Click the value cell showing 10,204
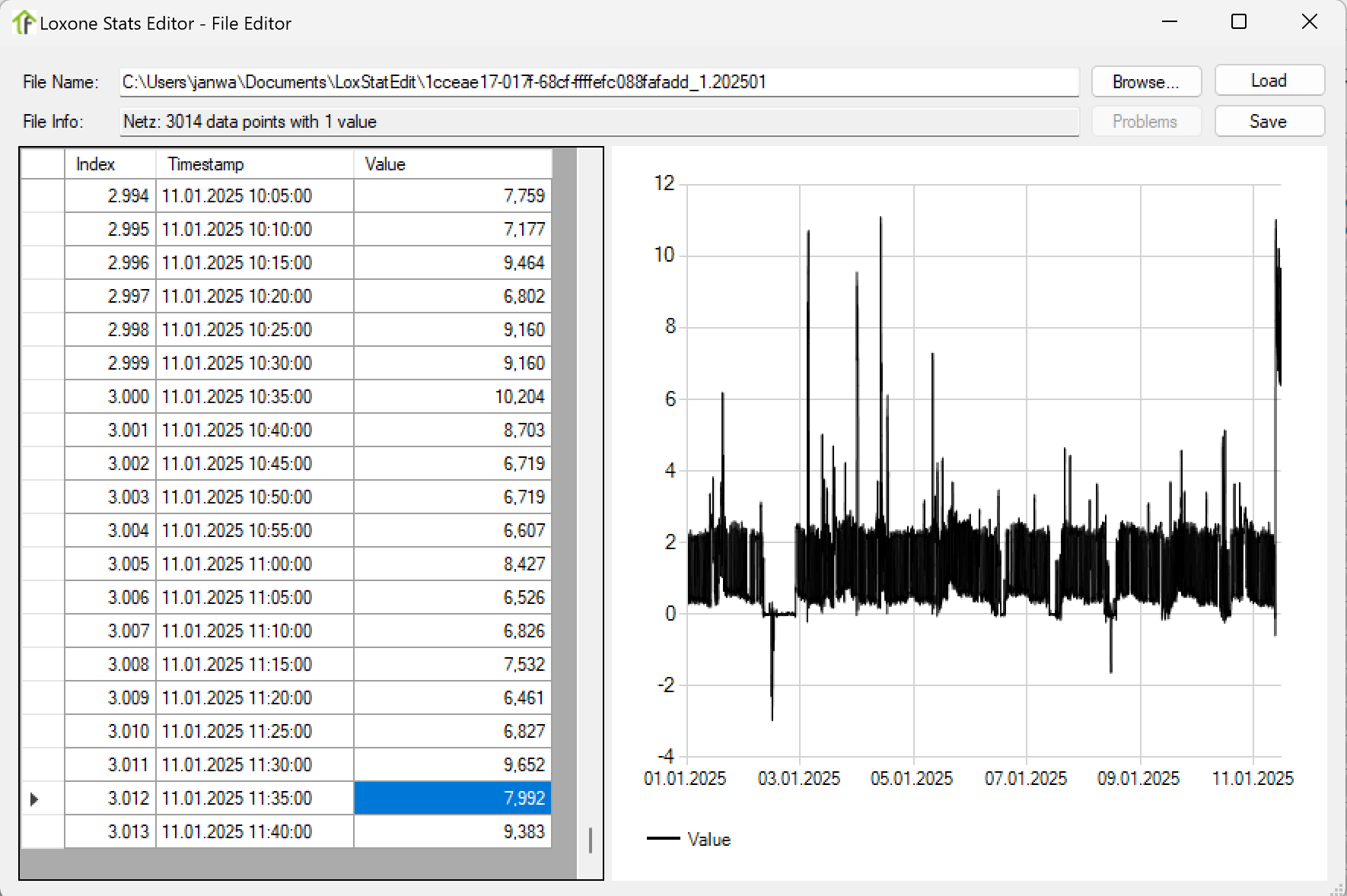1347x896 pixels. click(452, 397)
